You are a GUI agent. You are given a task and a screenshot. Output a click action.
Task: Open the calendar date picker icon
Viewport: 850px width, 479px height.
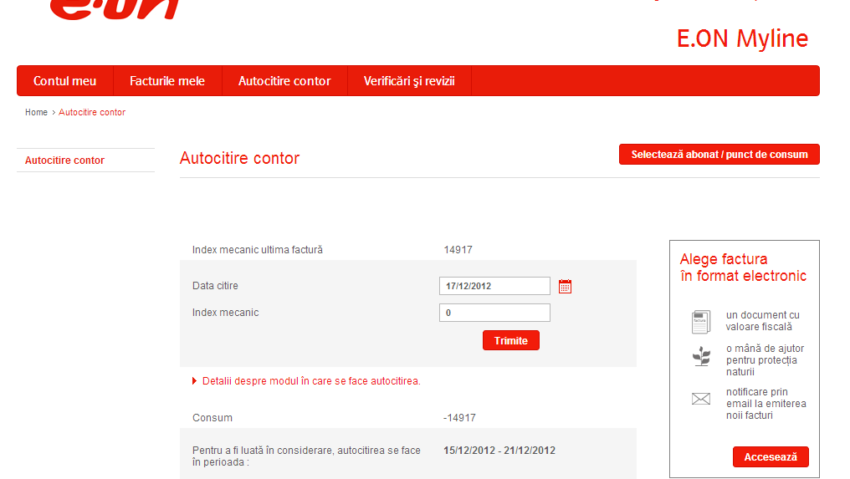565,286
